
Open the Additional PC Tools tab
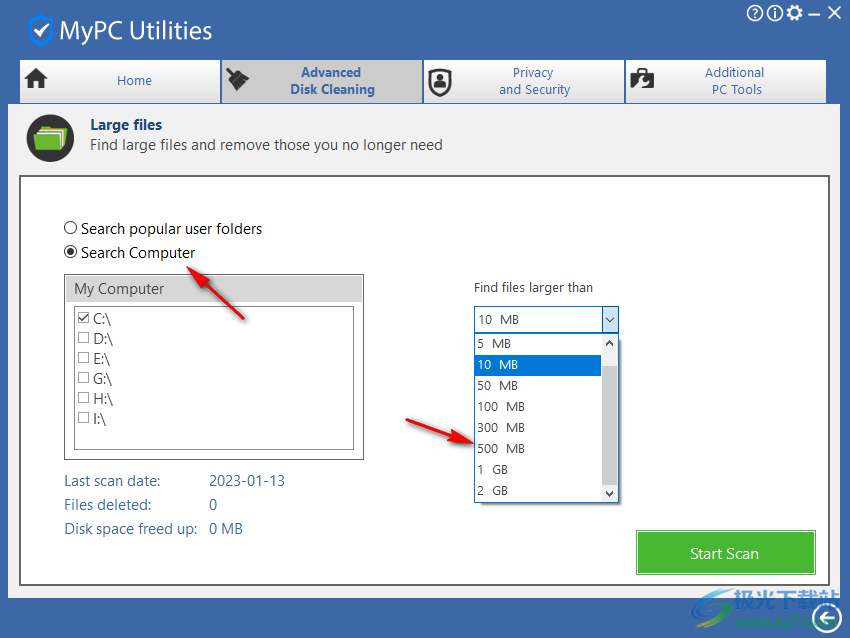point(726,81)
